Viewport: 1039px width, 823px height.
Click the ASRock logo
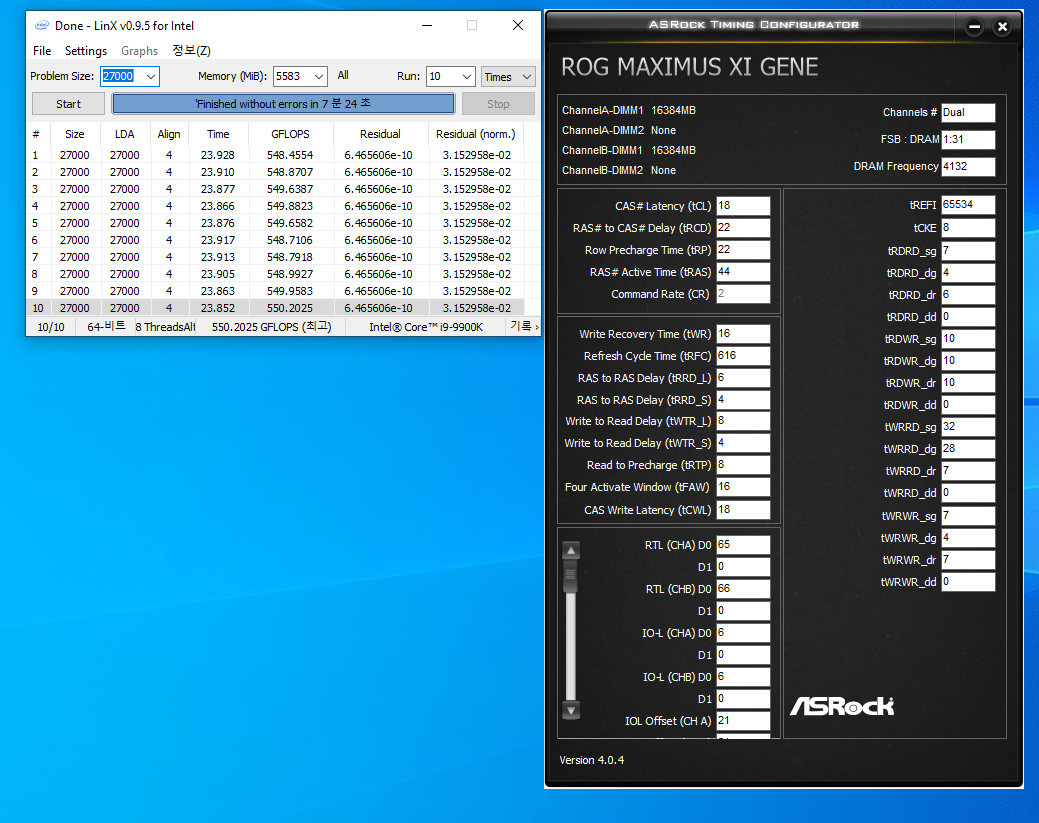[842, 706]
